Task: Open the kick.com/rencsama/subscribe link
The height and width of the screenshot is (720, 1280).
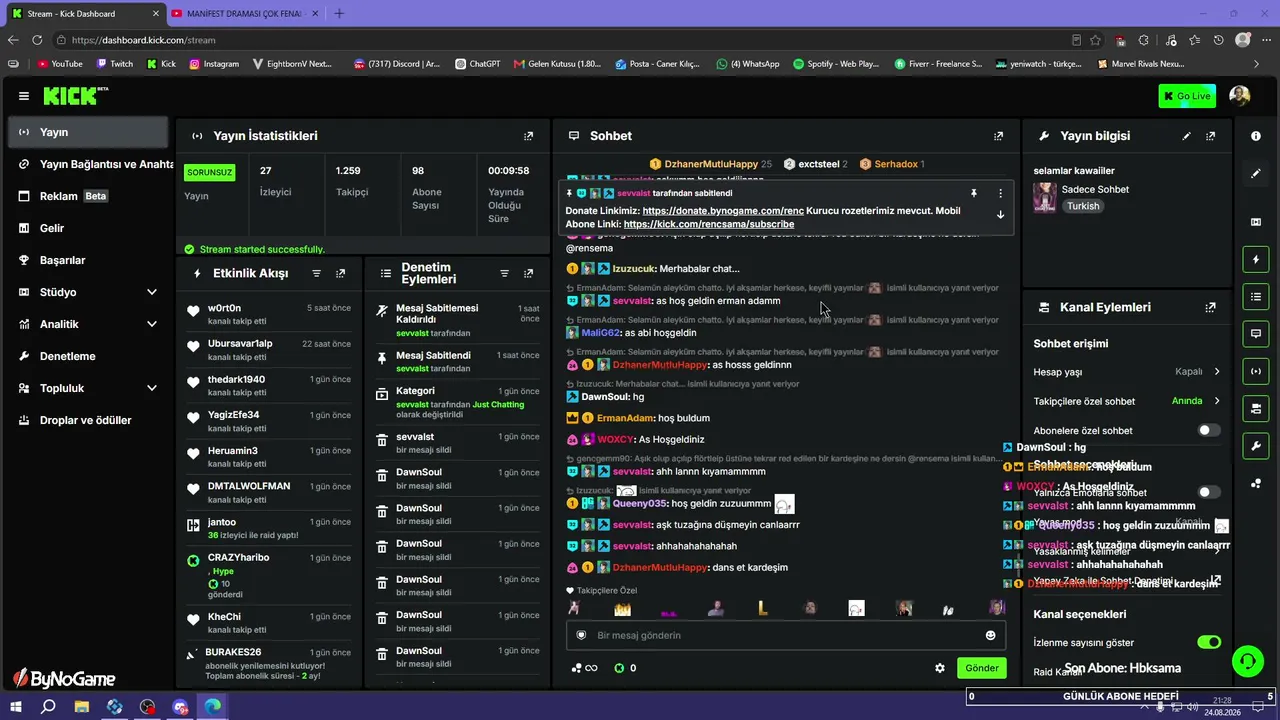Action: [x=709, y=225]
